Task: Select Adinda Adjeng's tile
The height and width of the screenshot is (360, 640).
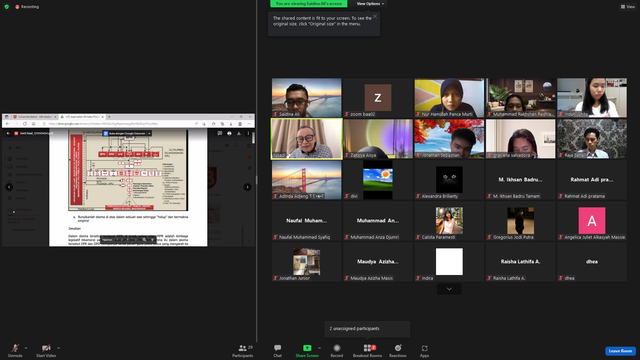Action: (307, 180)
